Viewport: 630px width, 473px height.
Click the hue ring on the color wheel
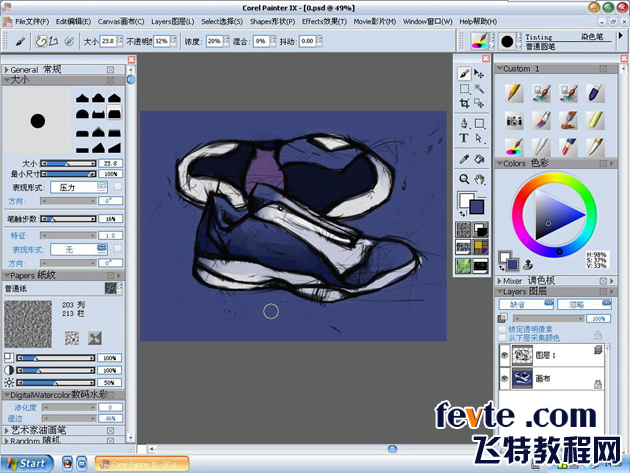554,177
